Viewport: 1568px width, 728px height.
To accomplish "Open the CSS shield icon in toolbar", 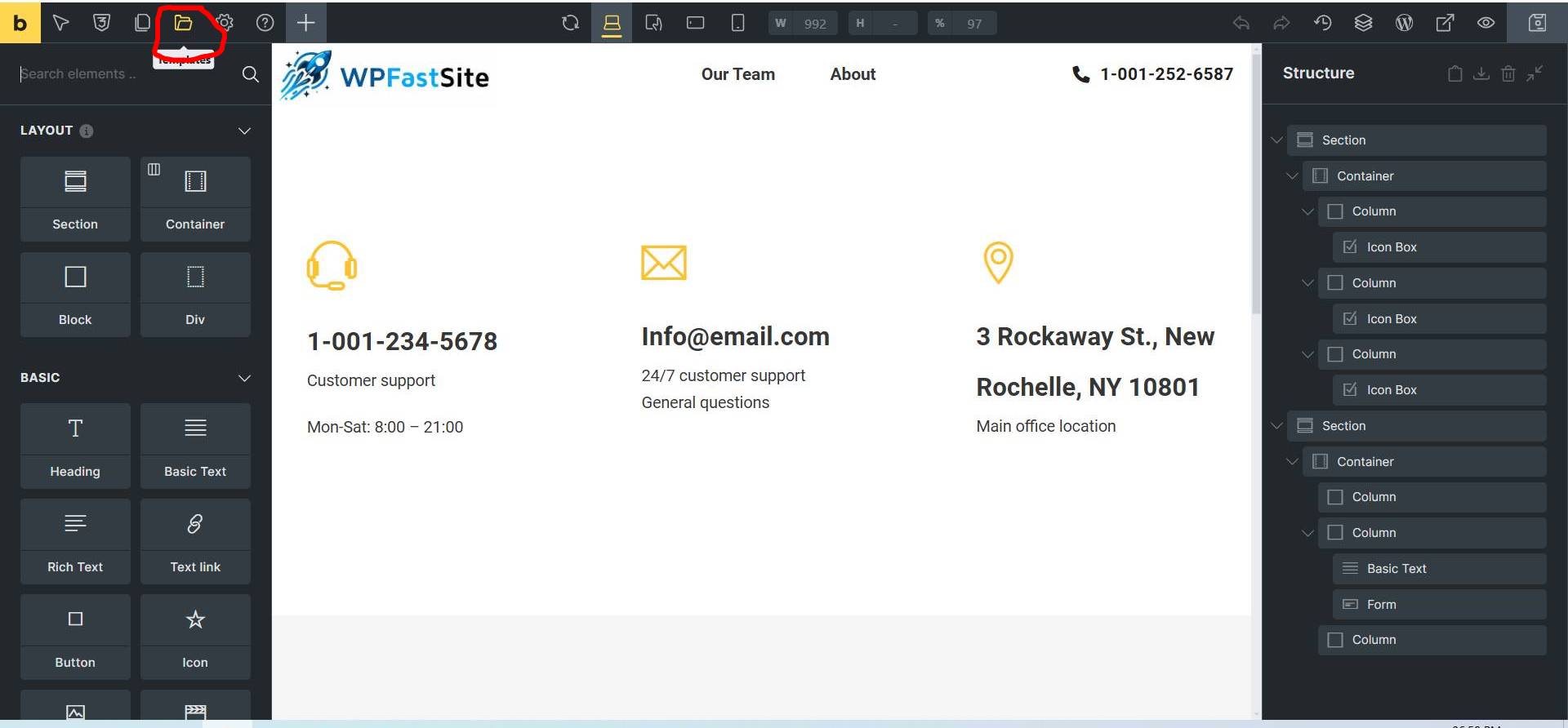I will [x=101, y=23].
